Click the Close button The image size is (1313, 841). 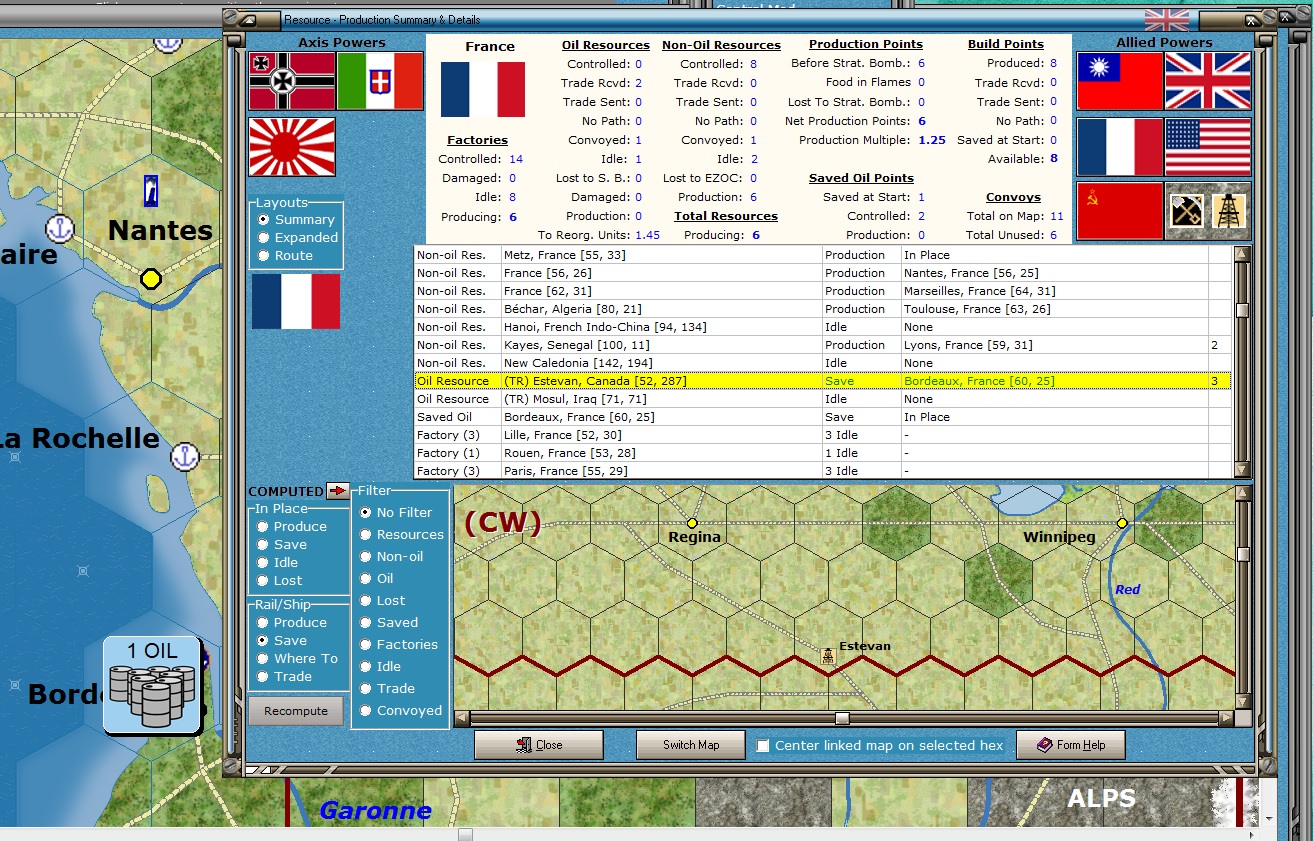(539, 745)
